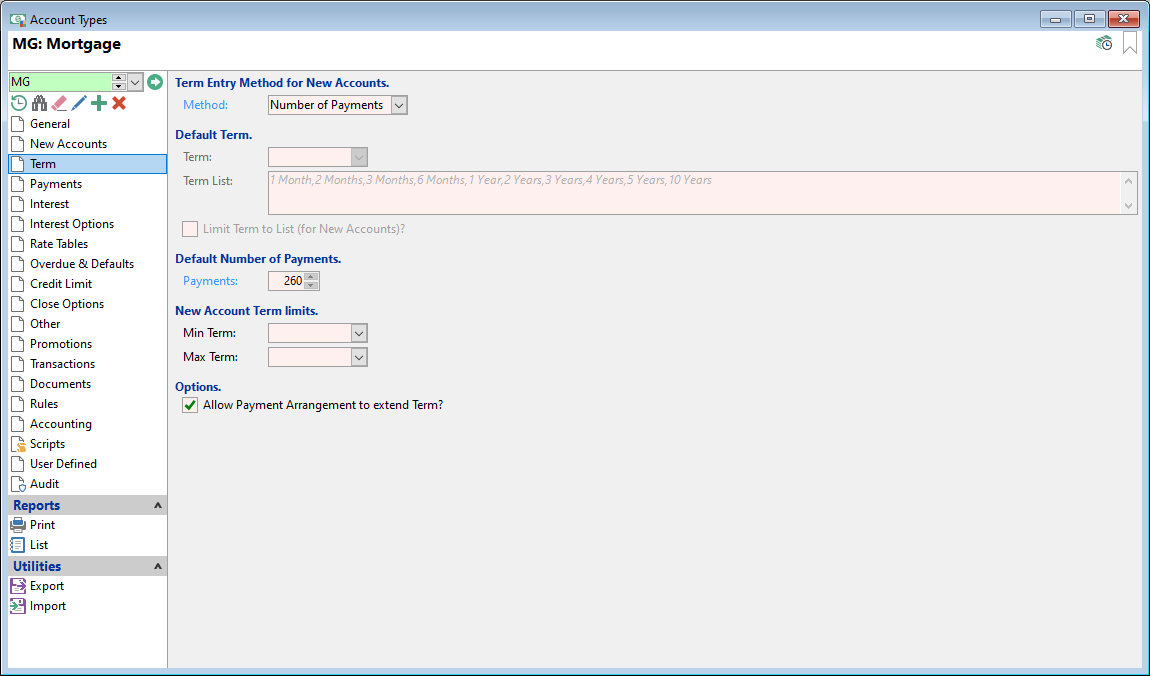Open the Promotions page
This screenshot has width=1150, height=676.
(87, 344)
